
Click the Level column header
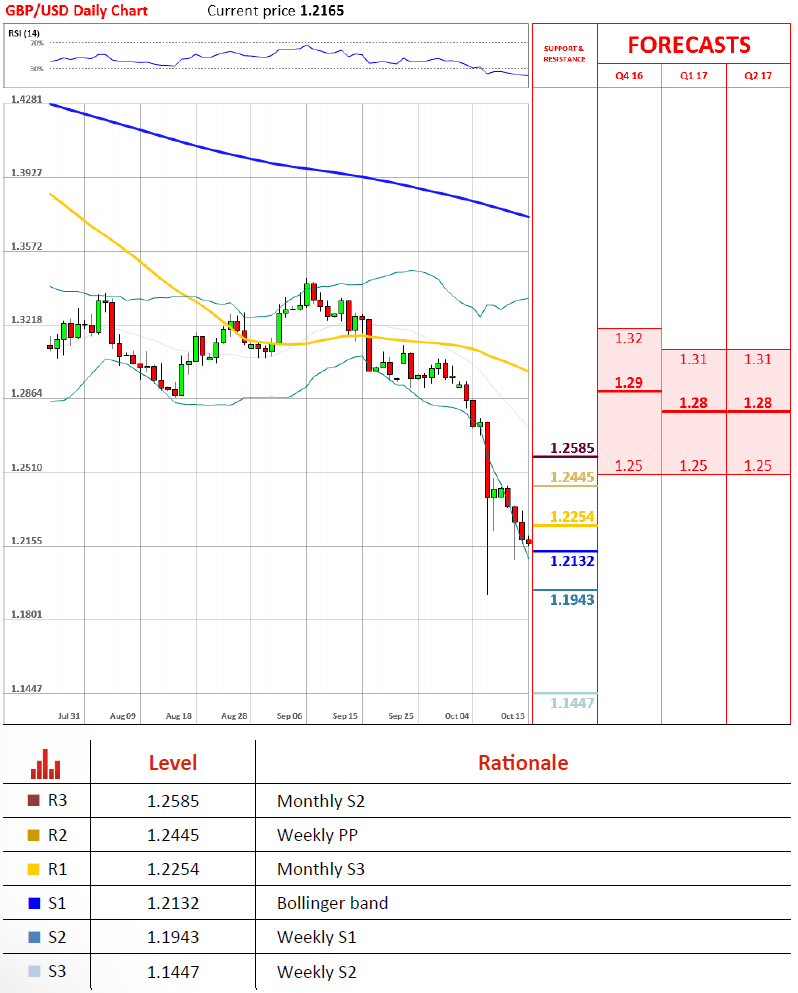(x=173, y=762)
